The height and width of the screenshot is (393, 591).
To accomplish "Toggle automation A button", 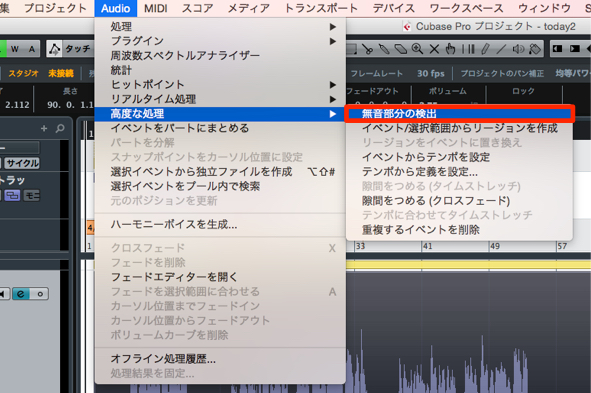I will pos(32,49).
